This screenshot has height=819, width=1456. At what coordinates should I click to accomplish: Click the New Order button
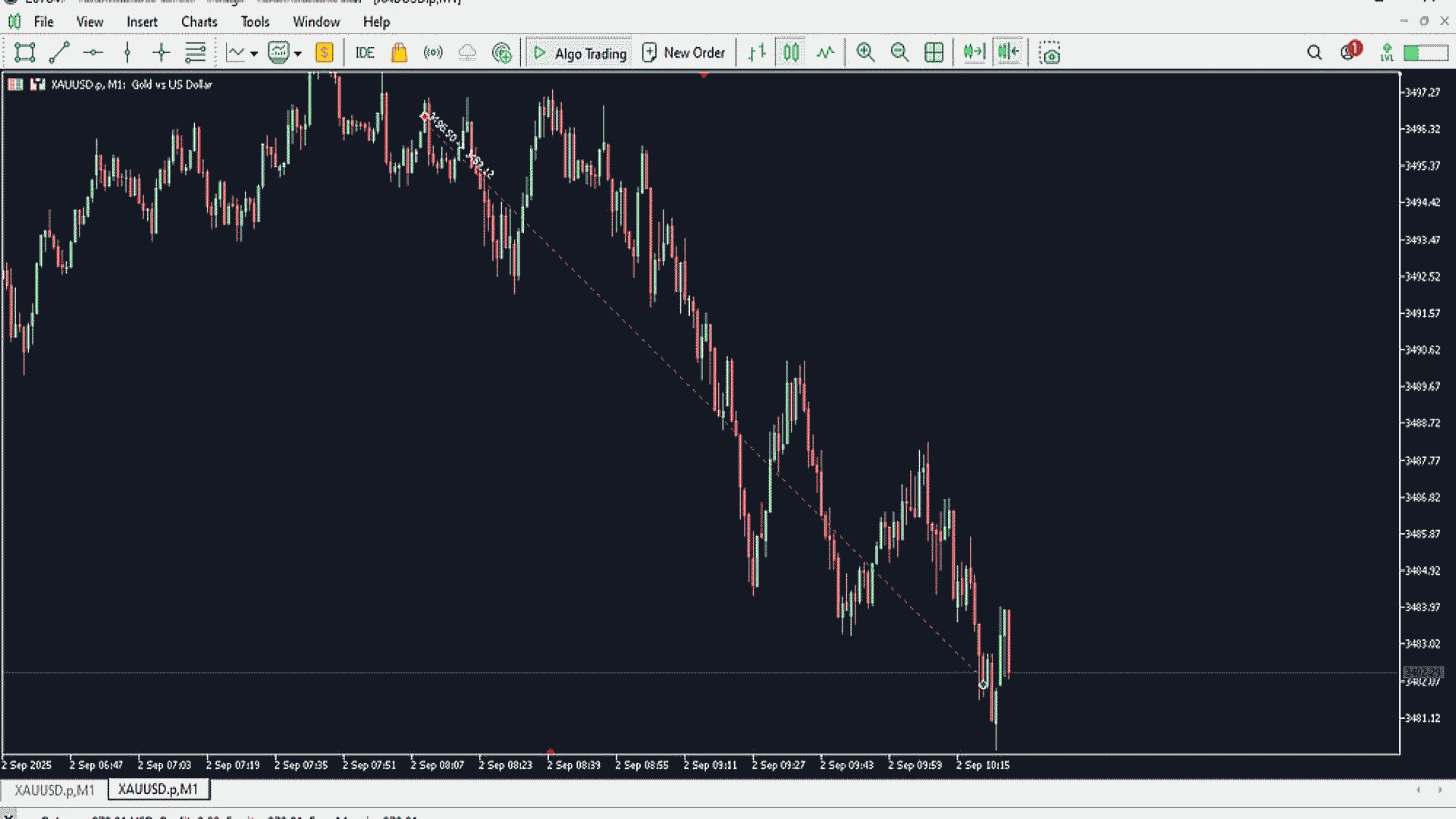pos(684,52)
